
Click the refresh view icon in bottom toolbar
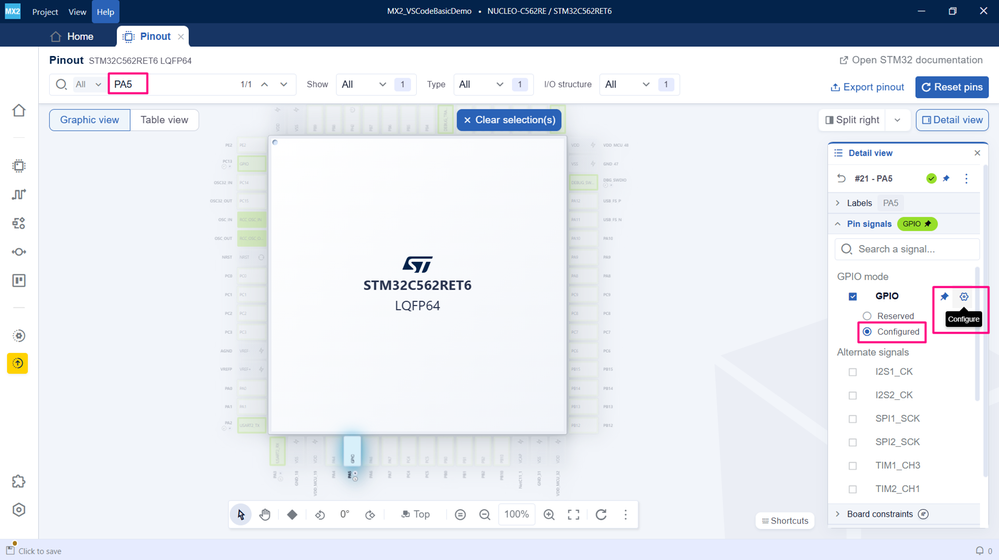601,515
